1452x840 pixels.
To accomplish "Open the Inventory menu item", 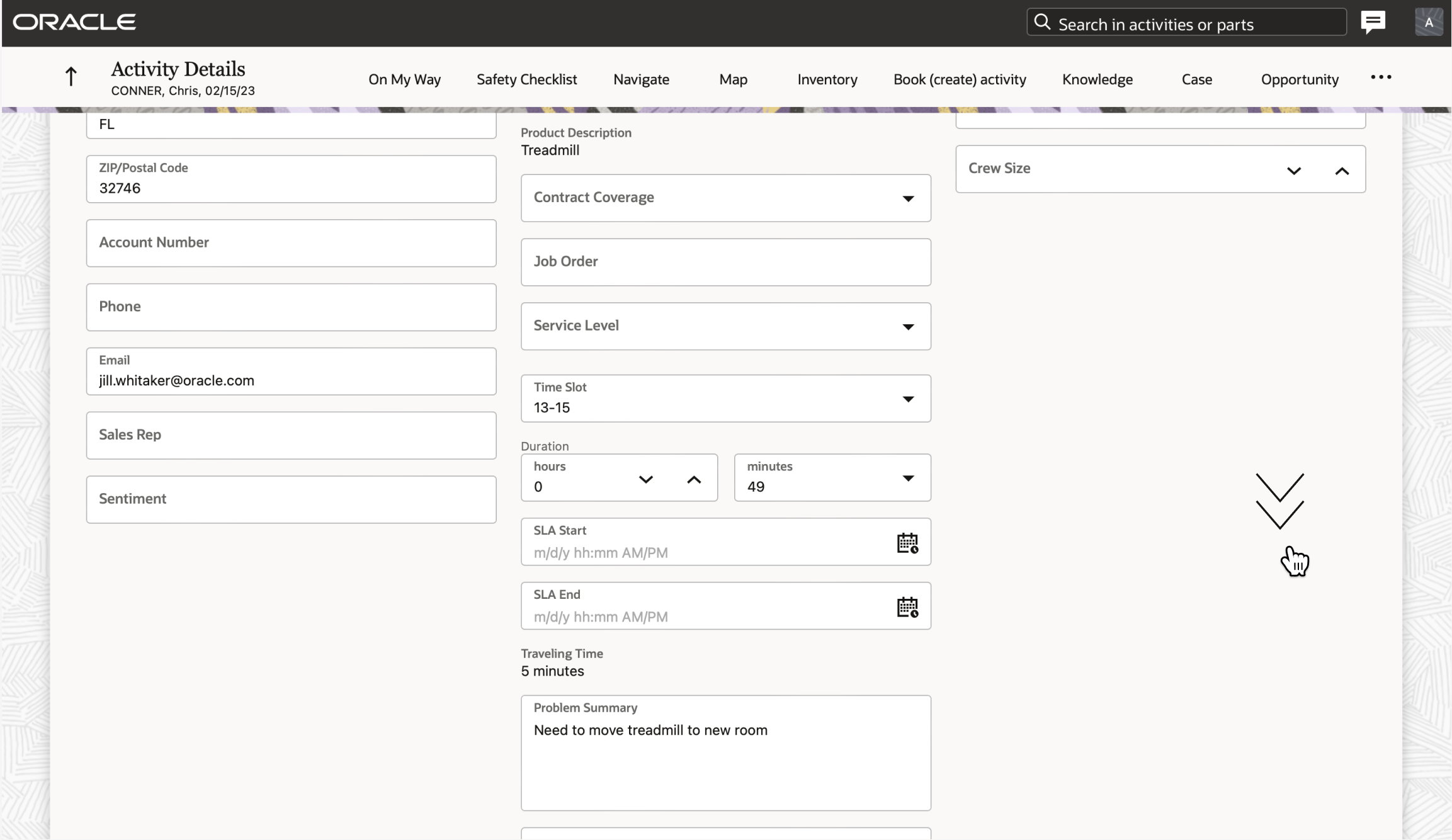I will (x=827, y=79).
